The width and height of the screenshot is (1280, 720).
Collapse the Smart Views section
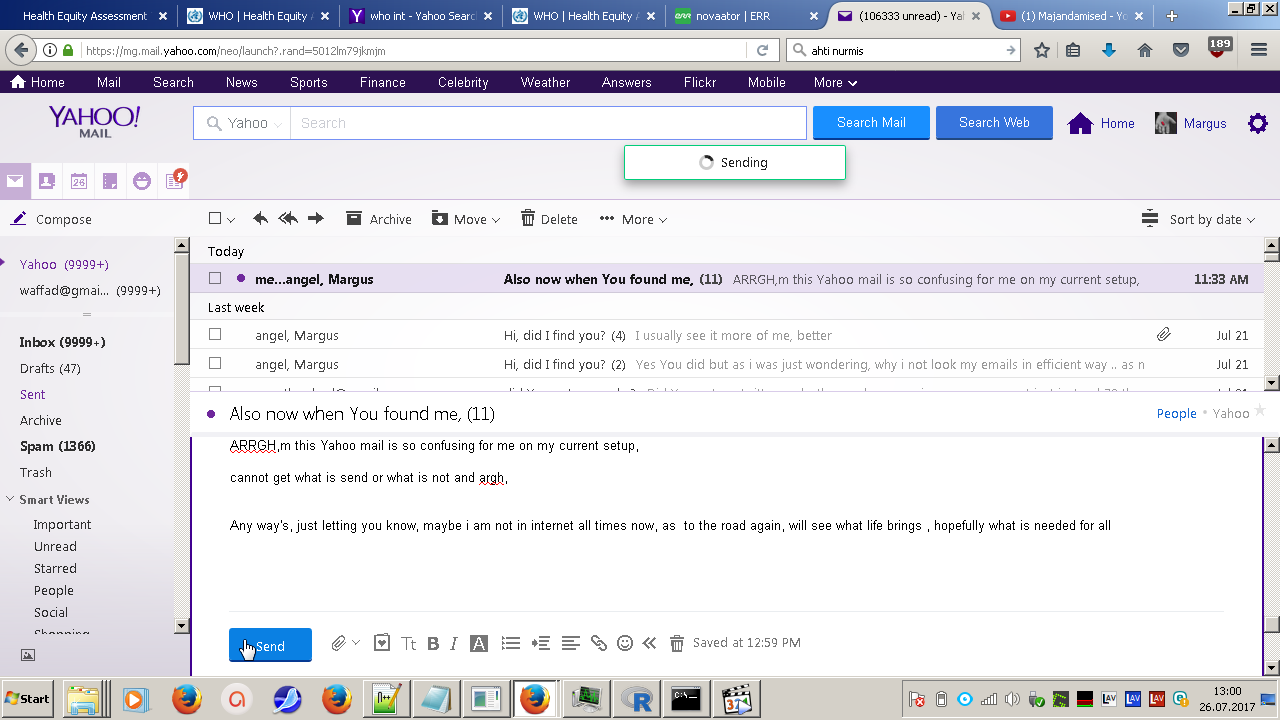tap(10, 499)
